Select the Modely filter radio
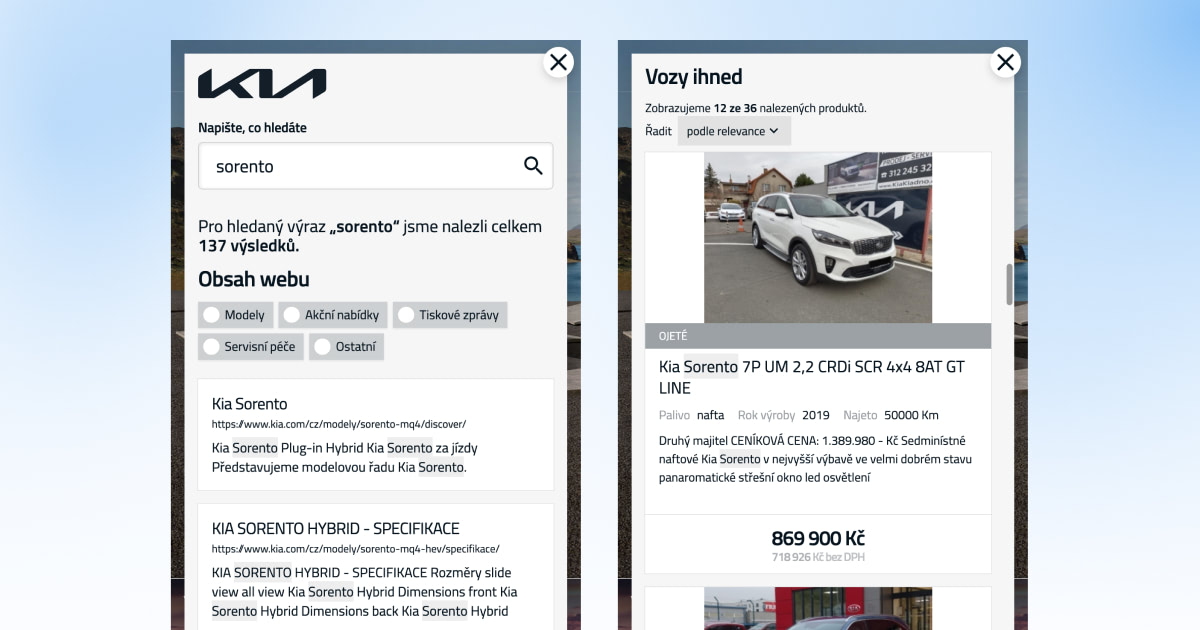 tap(235, 315)
